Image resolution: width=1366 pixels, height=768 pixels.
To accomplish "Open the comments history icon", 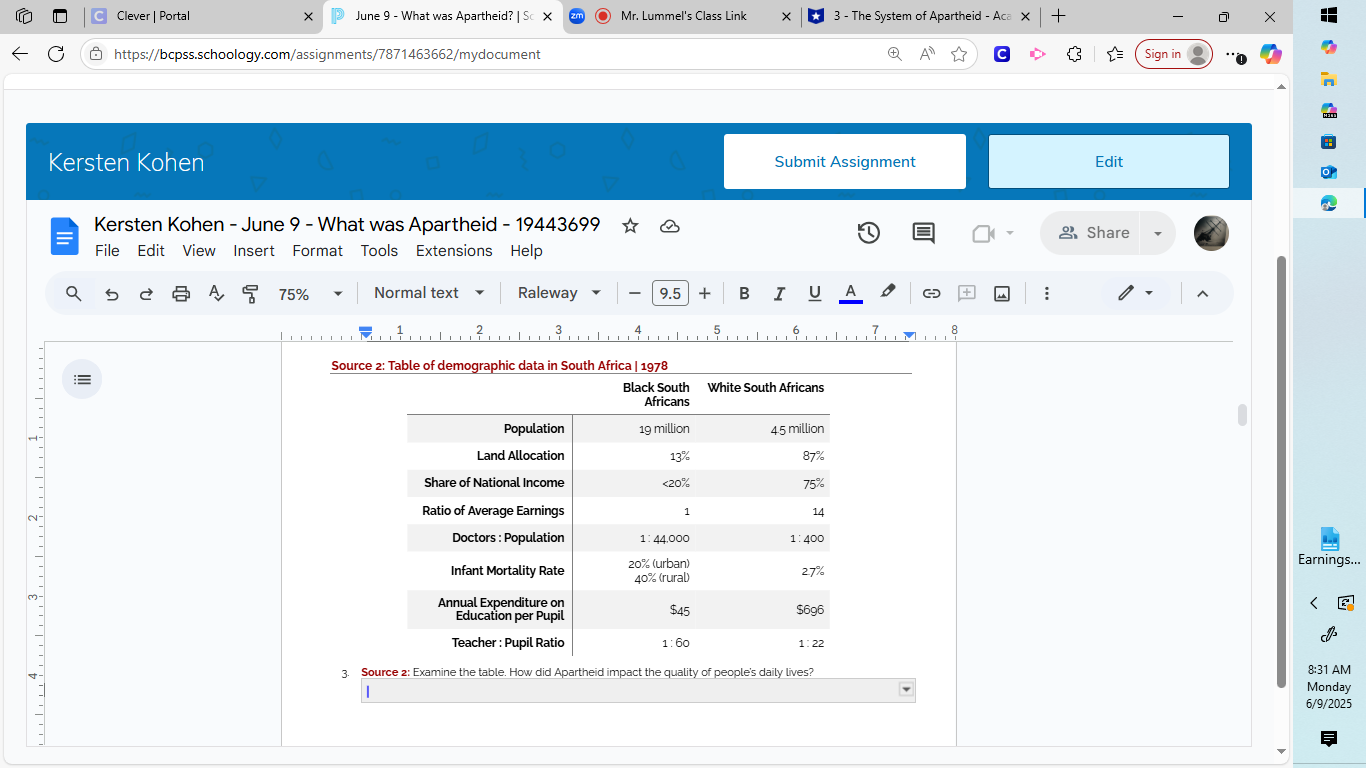I will (923, 233).
